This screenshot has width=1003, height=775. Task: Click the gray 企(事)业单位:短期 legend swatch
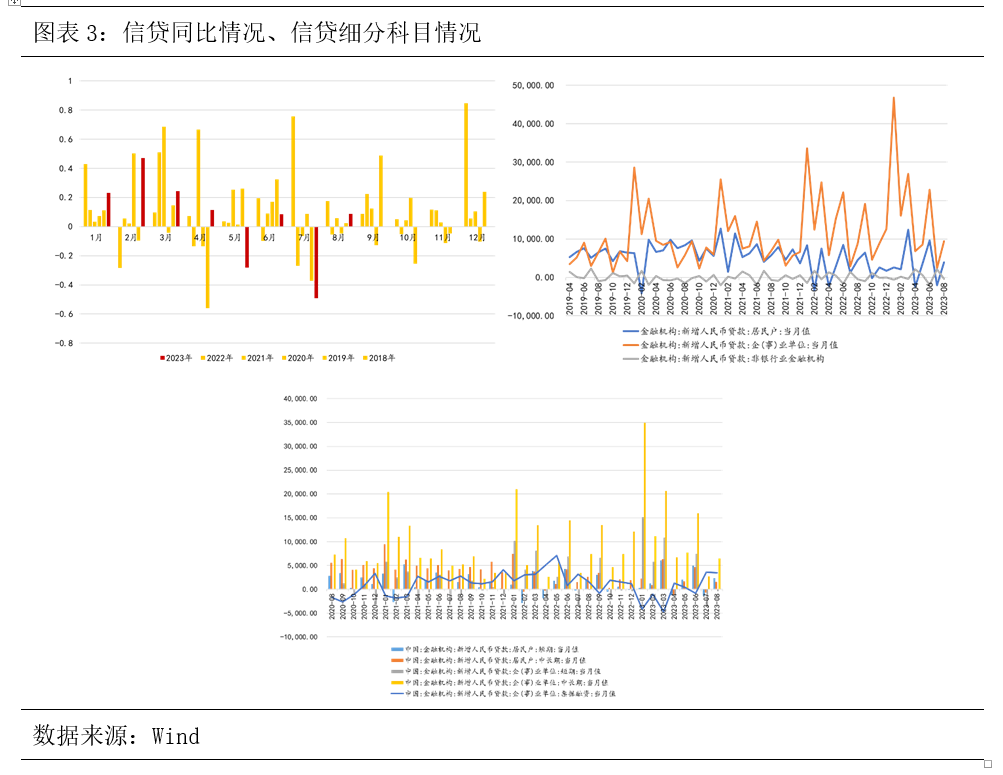click(396, 671)
